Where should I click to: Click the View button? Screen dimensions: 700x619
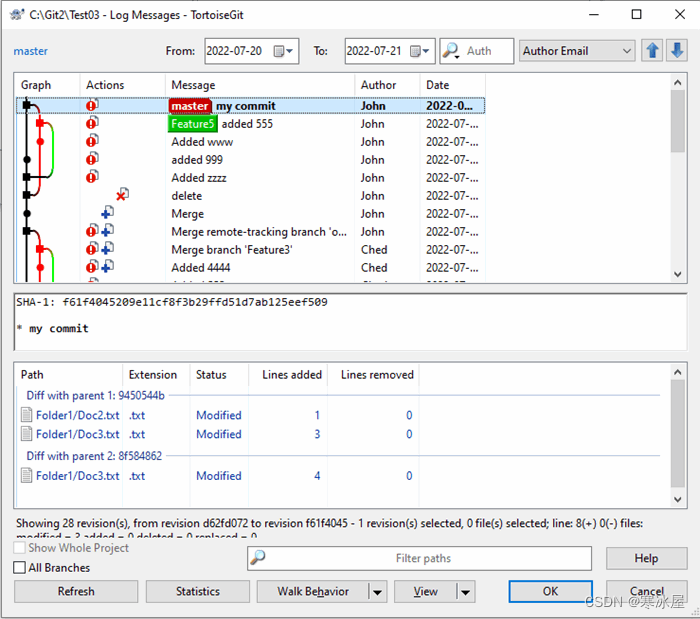coord(425,591)
